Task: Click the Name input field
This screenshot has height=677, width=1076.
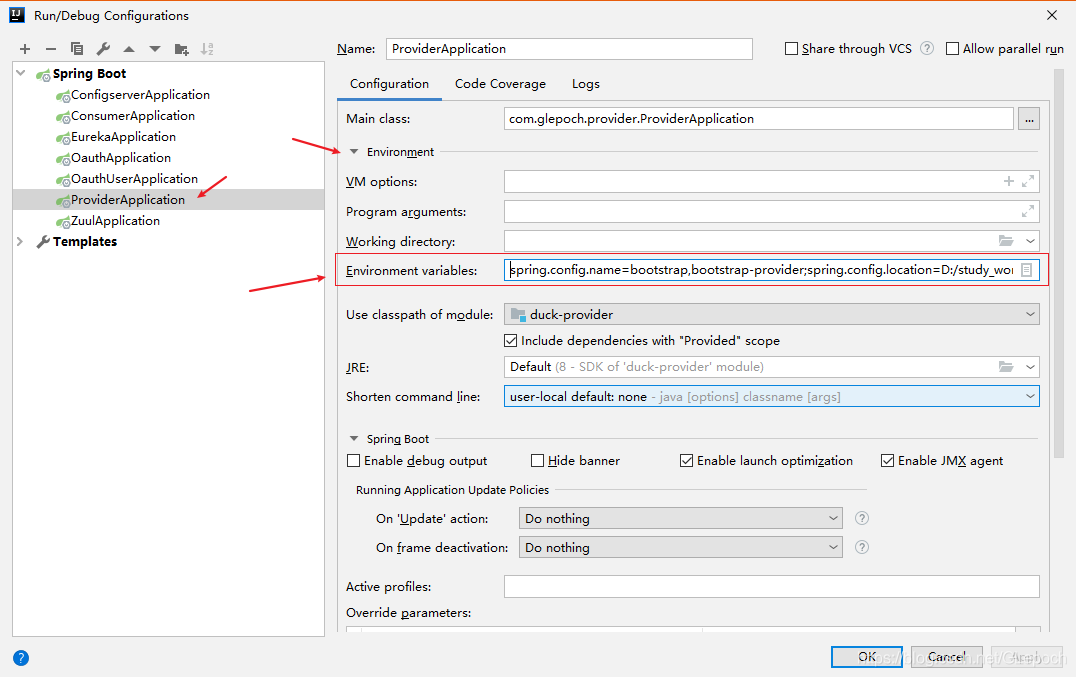Action: [x=569, y=49]
